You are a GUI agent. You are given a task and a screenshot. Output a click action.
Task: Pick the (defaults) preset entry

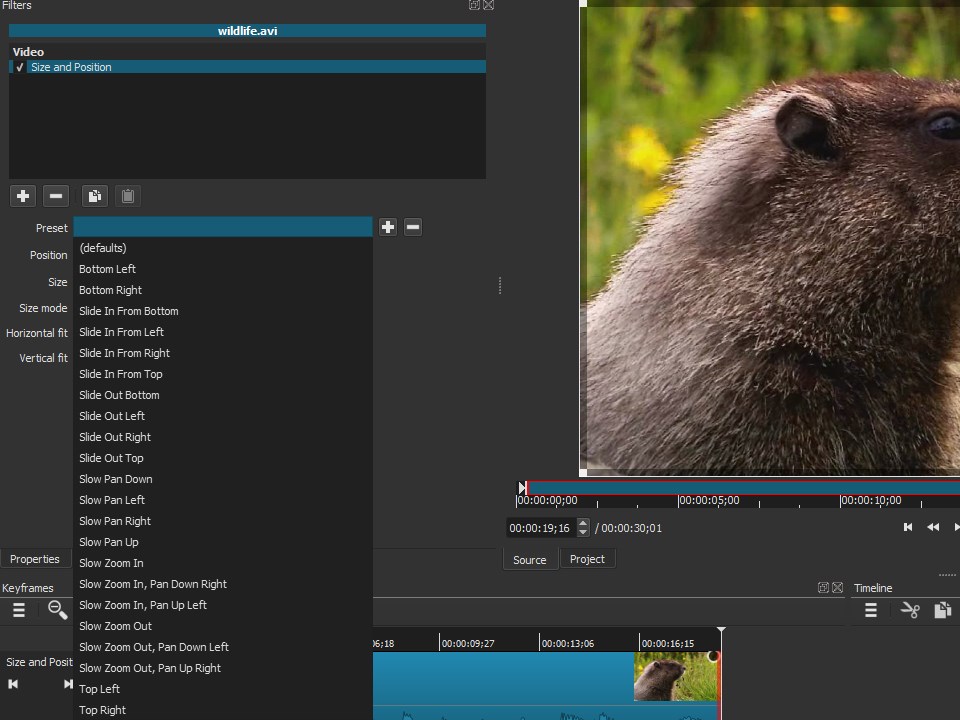tap(102, 247)
